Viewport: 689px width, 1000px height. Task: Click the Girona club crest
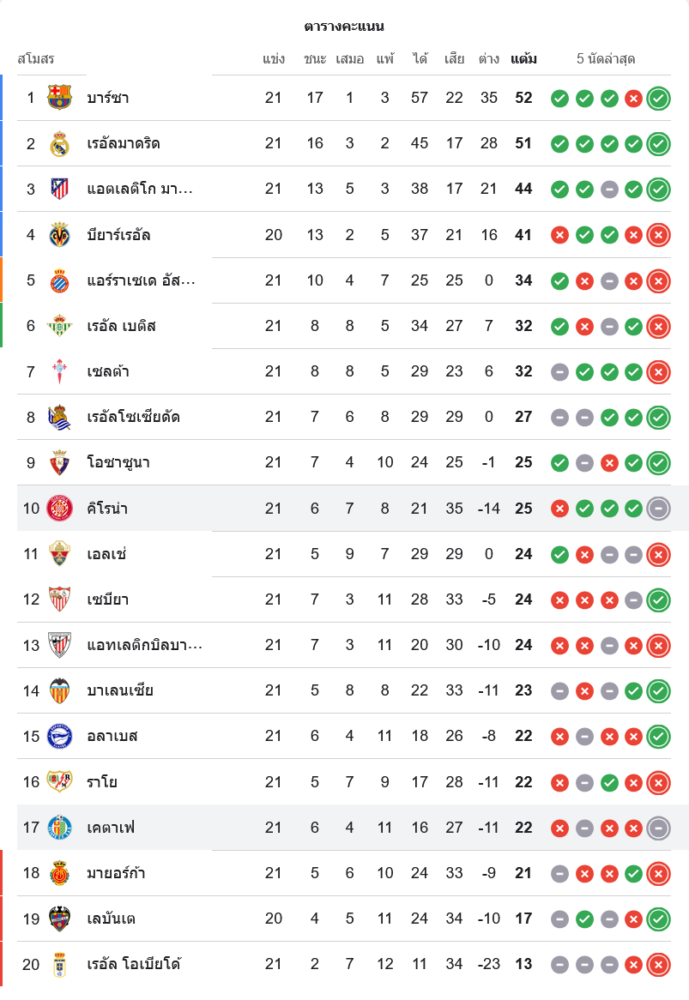coord(60,508)
